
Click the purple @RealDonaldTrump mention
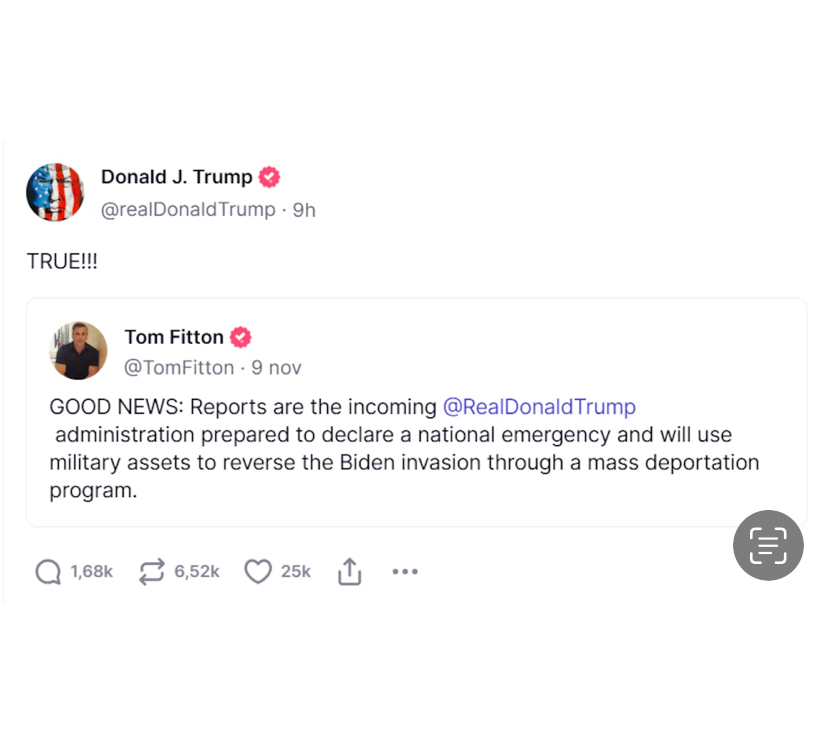pos(539,407)
